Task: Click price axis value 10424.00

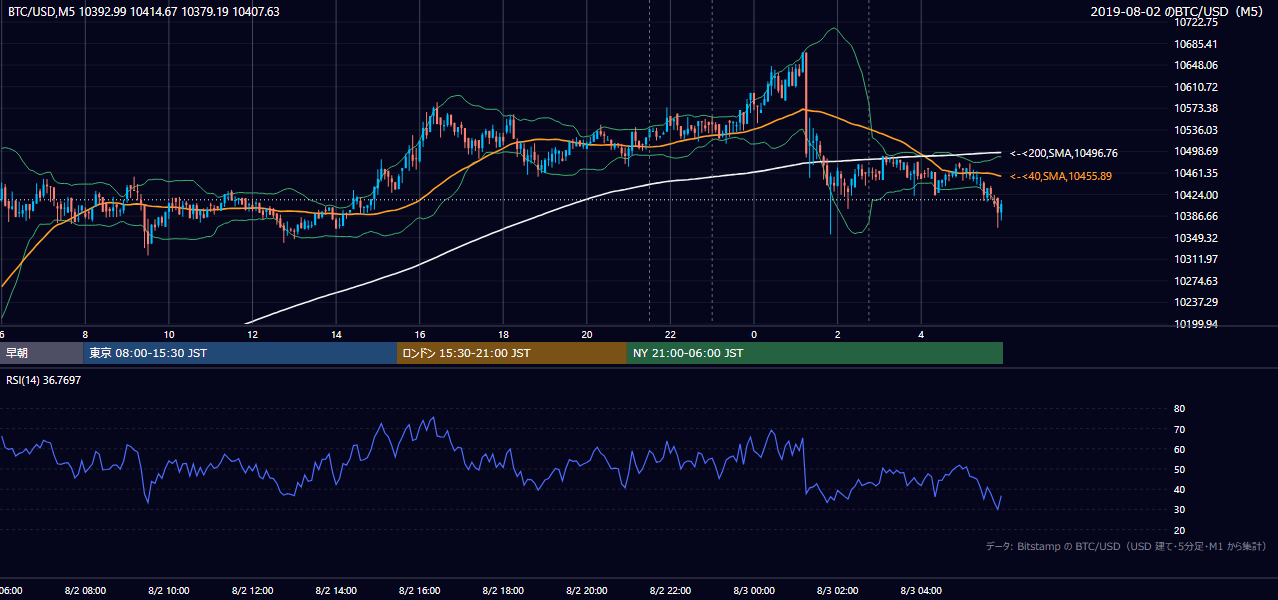Action: (1197, 195)
